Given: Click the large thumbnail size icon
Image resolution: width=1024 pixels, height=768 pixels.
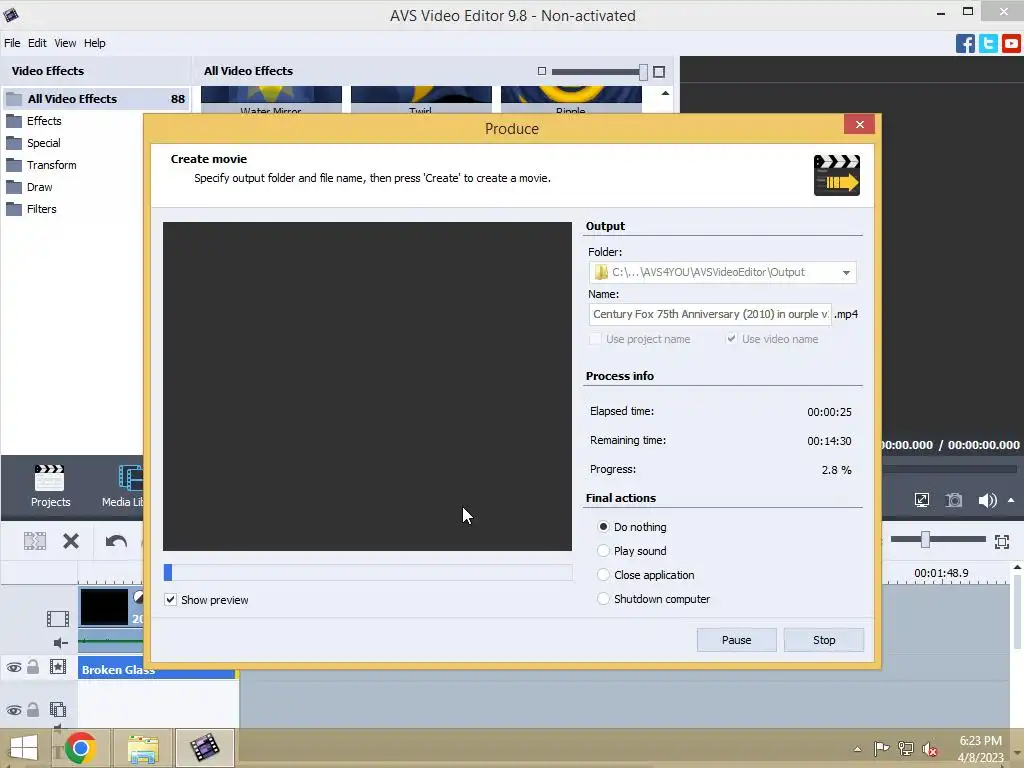Looking at the screenshot, I should tap(659, 72).
